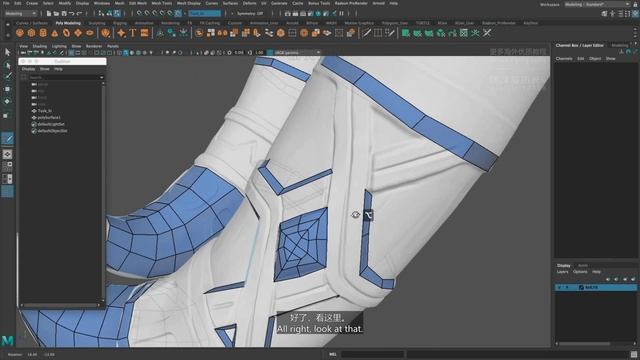Image resolution: width=640 pixels, height=360 pixels.
Task: Toggle the Symmetry: Off setting
Action: [x=250, y=13]
